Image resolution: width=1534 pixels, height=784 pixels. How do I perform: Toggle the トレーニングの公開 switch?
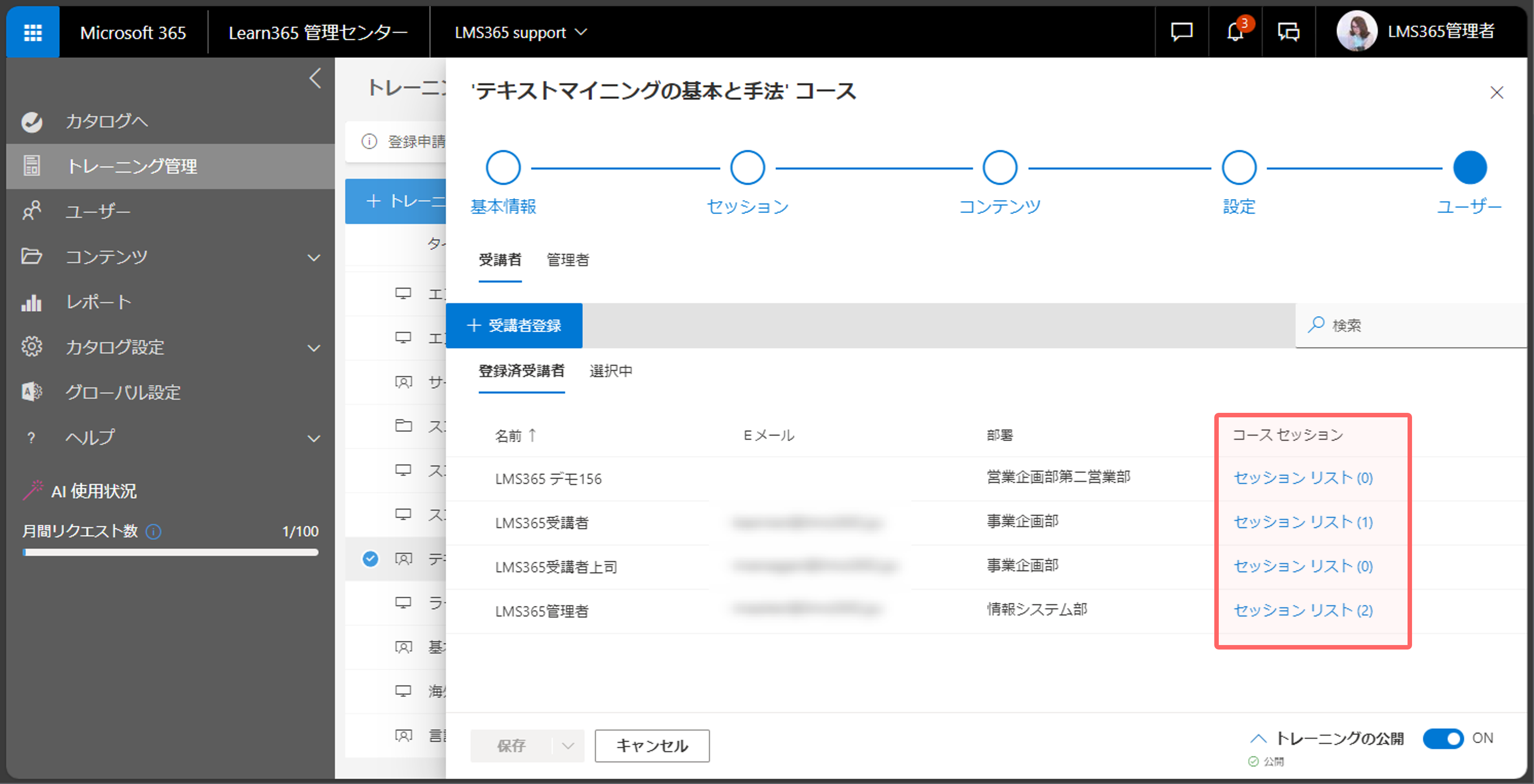[1443, 738]
